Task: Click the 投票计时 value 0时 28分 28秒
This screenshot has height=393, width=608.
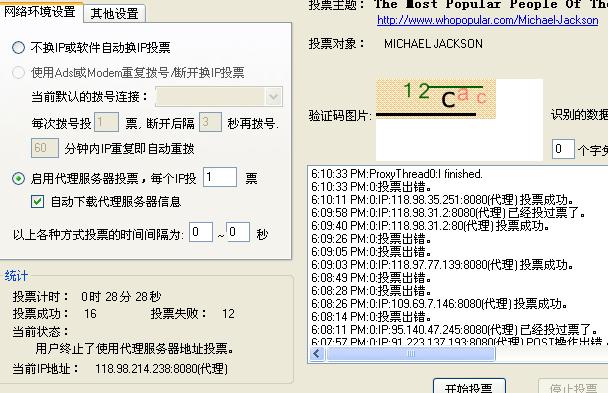Action: 121,297
